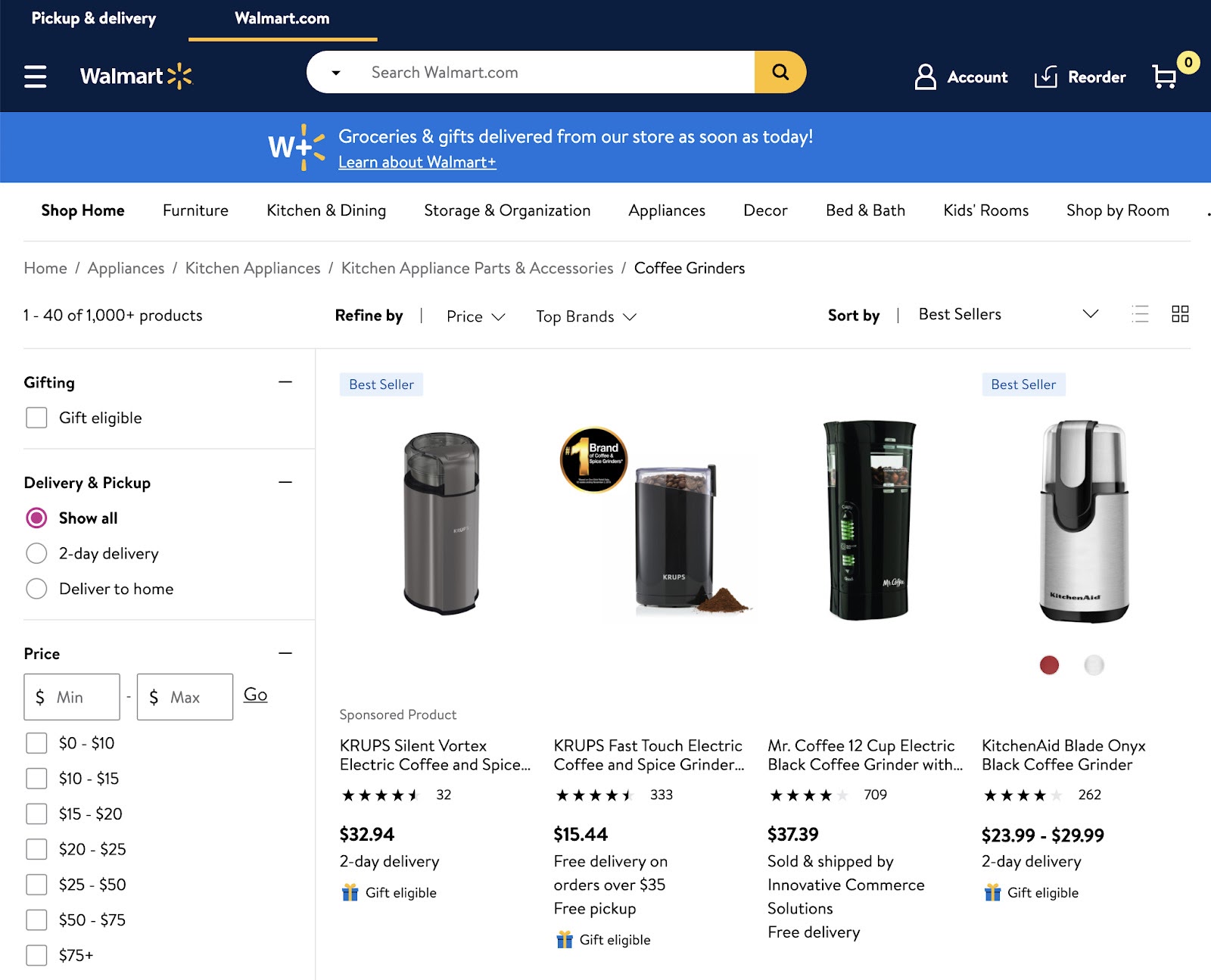Check the $50 - $75 price box
The height and width of the screenshot is (980, 1211).
pos(36,919)
